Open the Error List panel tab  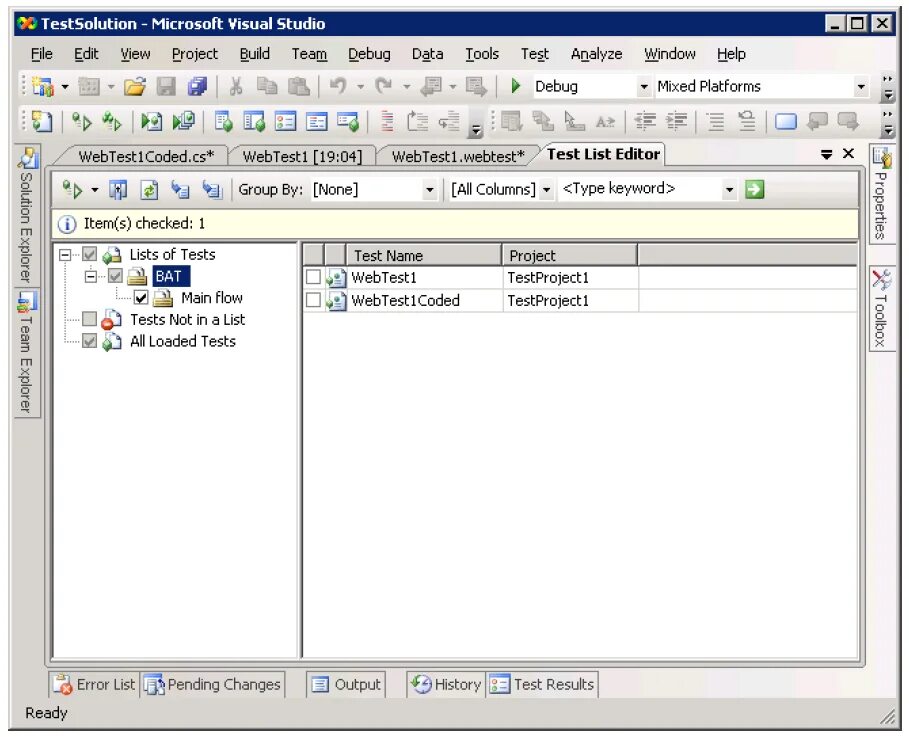(94, 685)
